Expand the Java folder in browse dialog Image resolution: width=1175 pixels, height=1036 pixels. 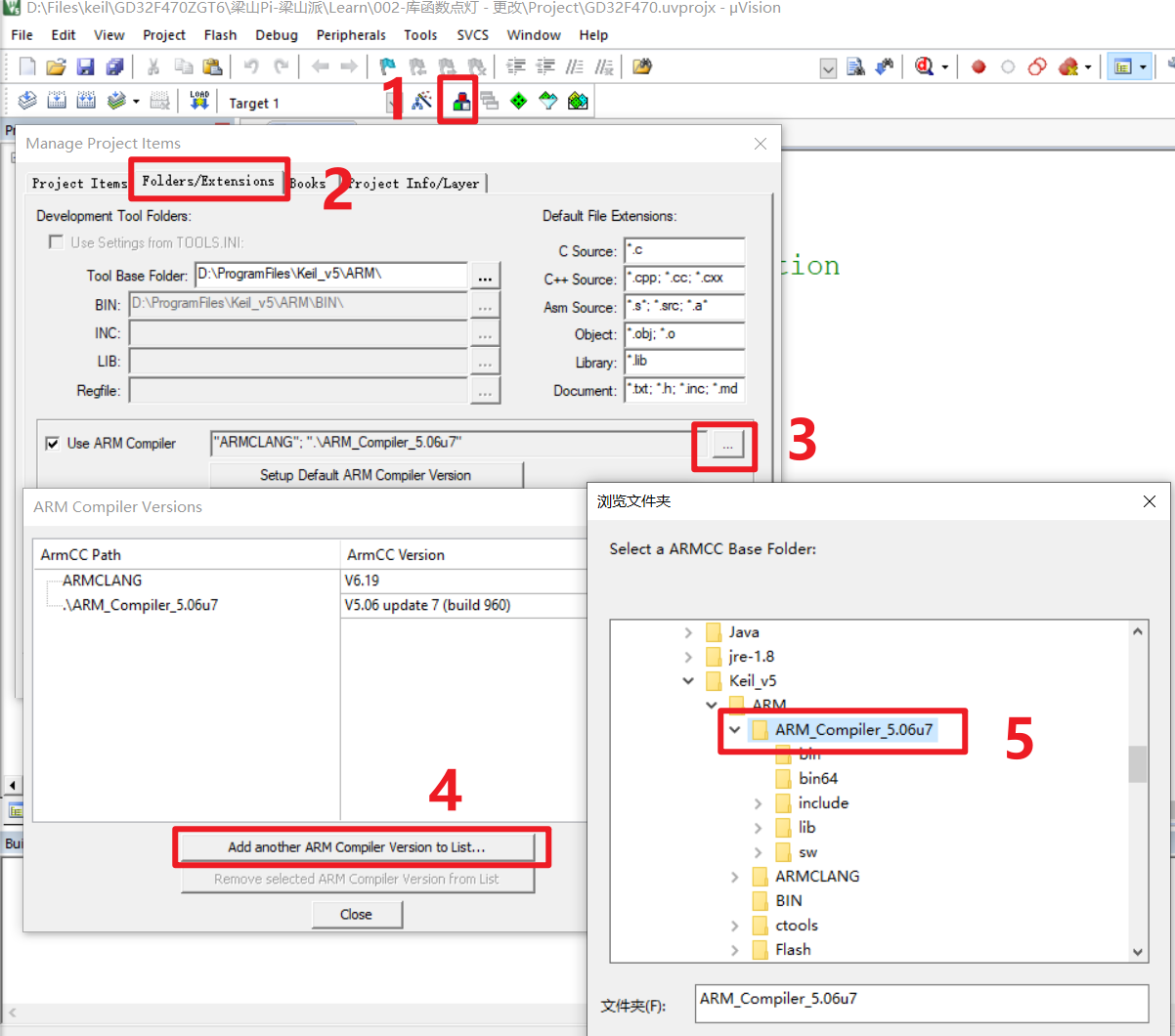(688, 632)
